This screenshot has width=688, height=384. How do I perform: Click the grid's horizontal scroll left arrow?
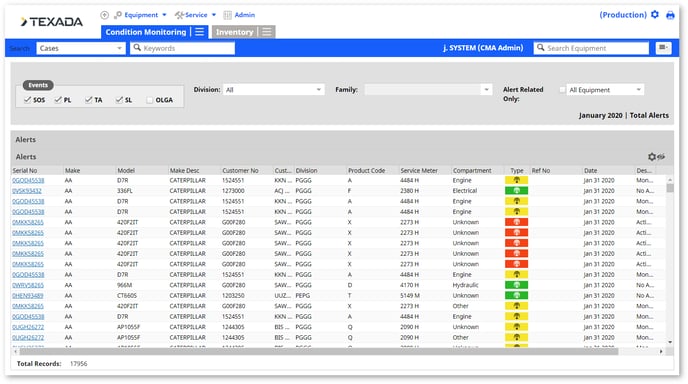tap(16, 352)
